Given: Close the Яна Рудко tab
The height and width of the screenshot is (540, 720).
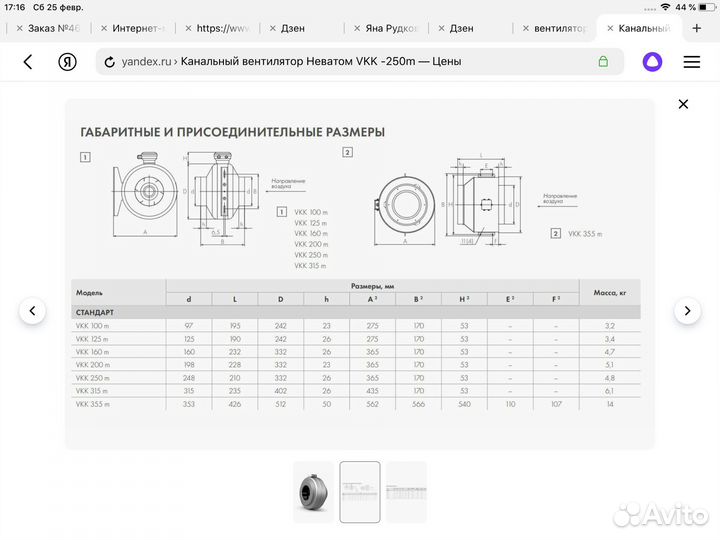Looking at the screenshot, I should 357,28.
